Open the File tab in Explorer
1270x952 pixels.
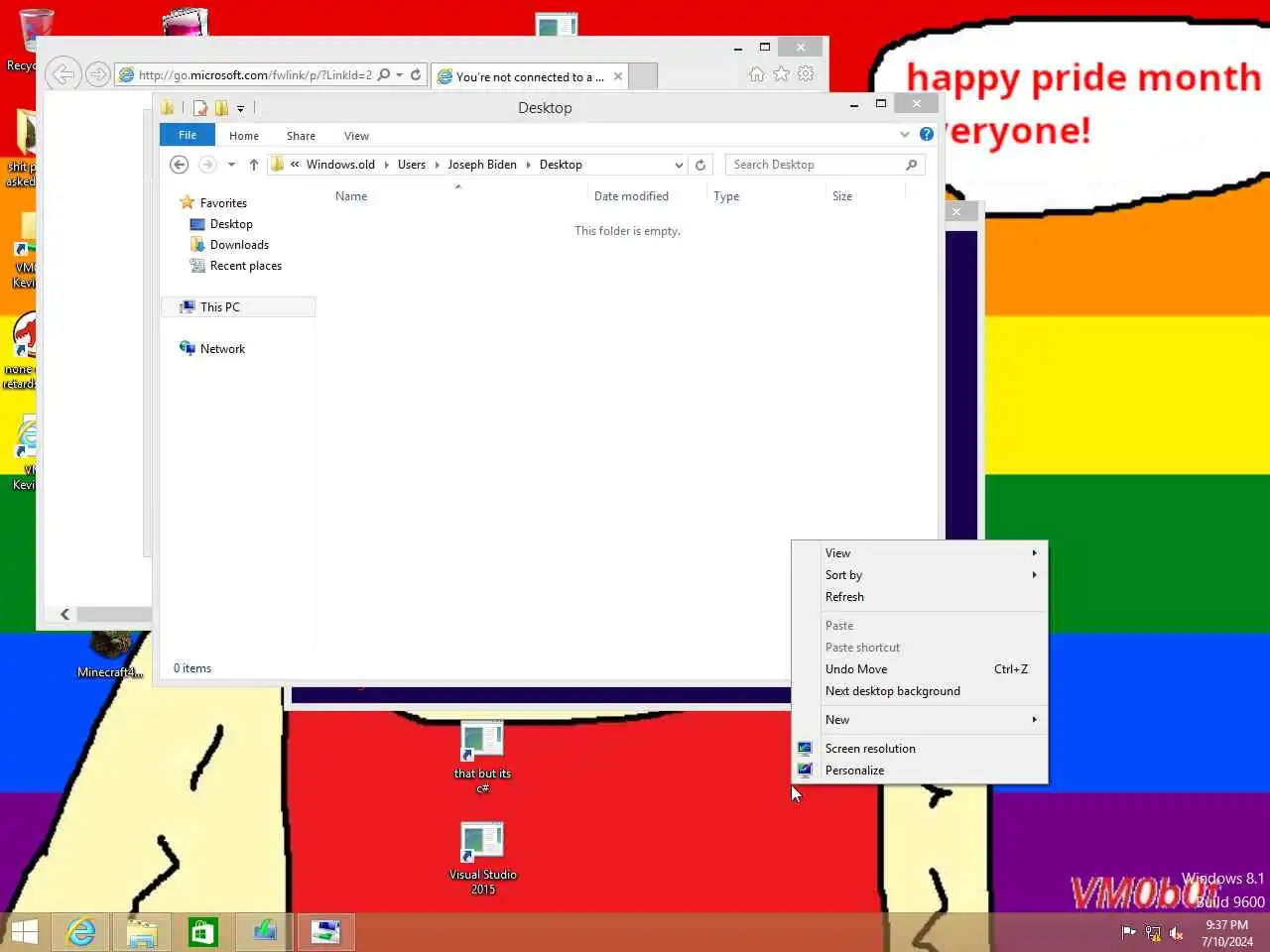tap(188, 135)
